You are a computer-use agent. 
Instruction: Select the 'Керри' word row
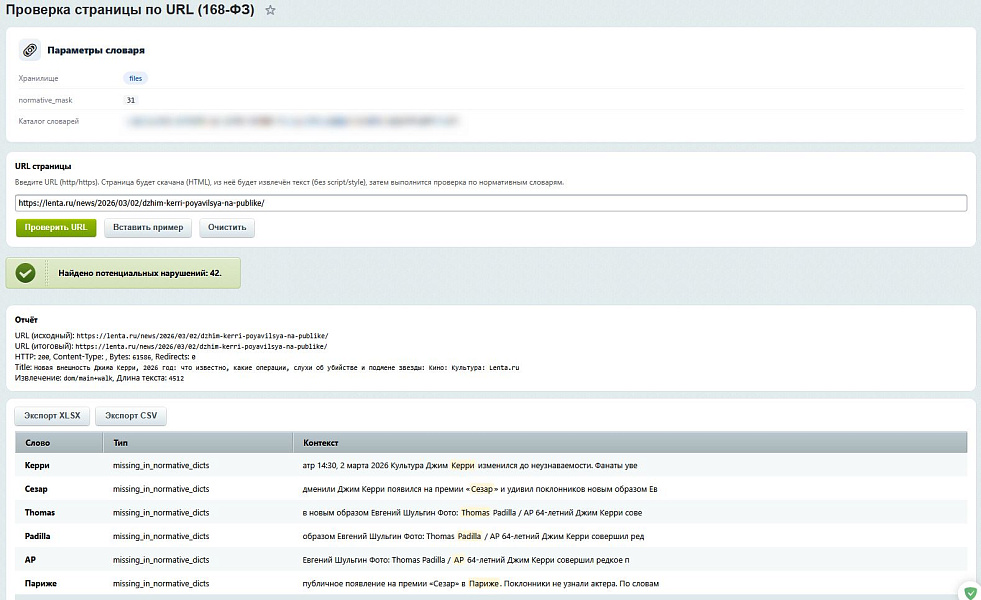point(37,465)
